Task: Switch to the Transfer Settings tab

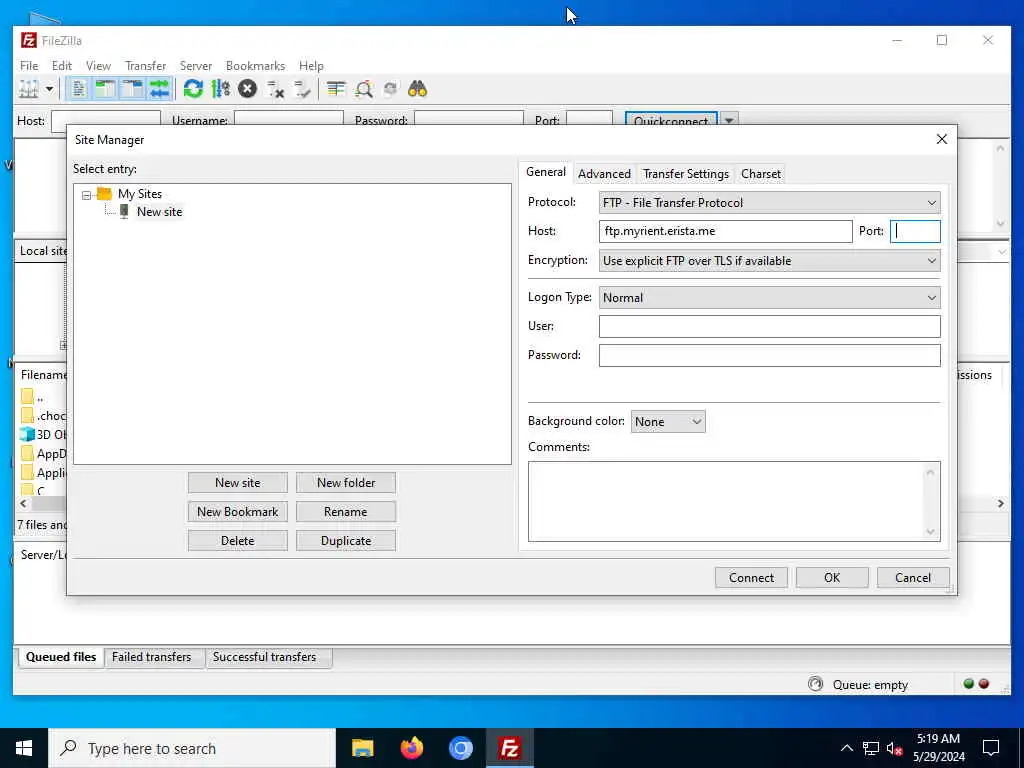Action: (x=686, y=174)
